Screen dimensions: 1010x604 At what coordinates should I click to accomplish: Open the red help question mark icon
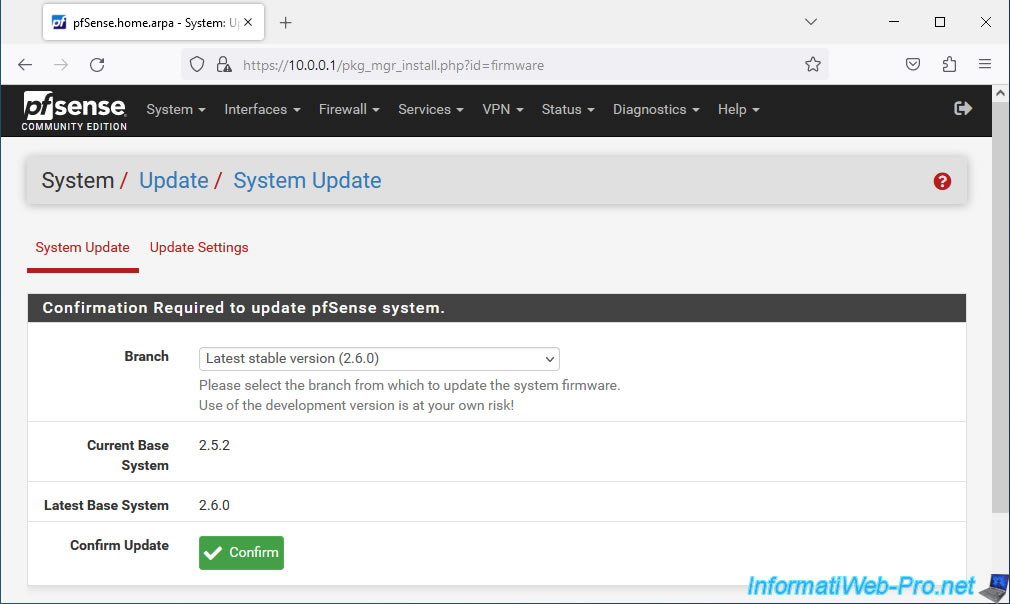(942, 182)
